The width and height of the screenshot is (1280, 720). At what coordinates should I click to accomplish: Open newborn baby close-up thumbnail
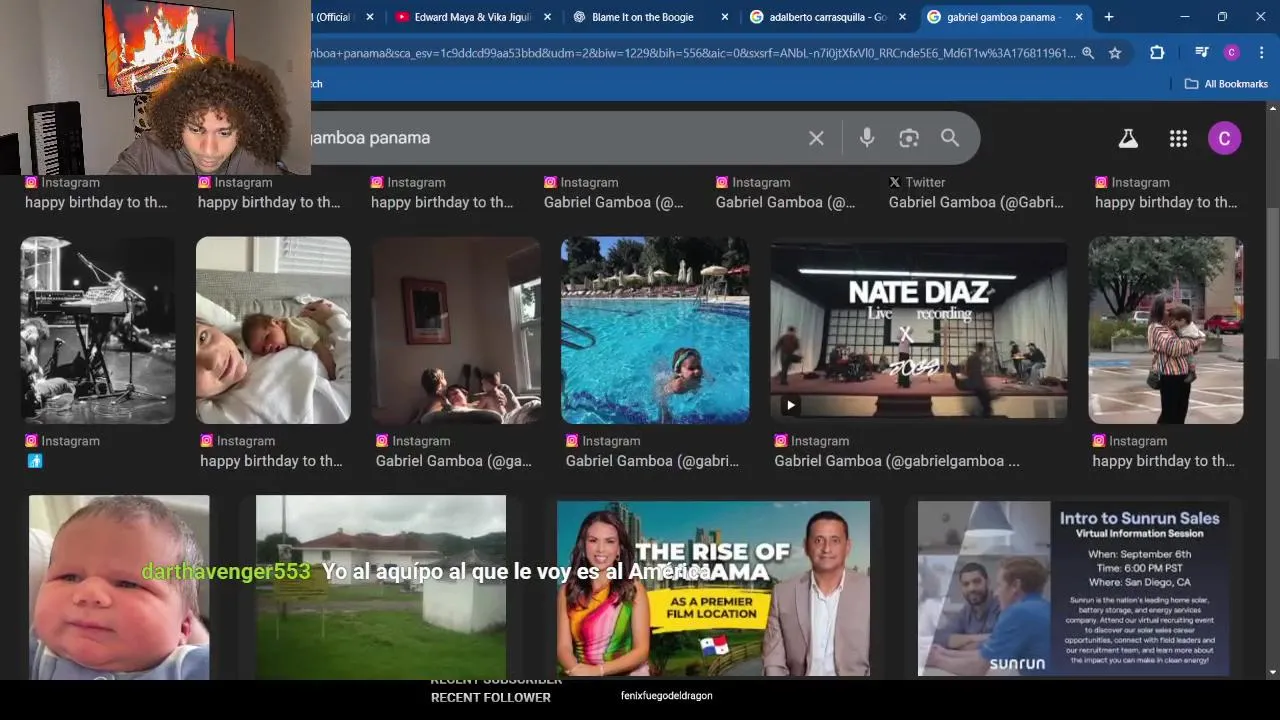(x=119, y=587)
